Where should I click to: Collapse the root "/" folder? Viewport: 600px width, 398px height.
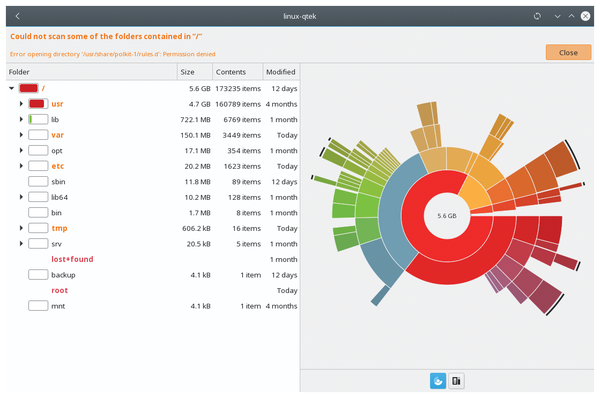click(11, 88)
